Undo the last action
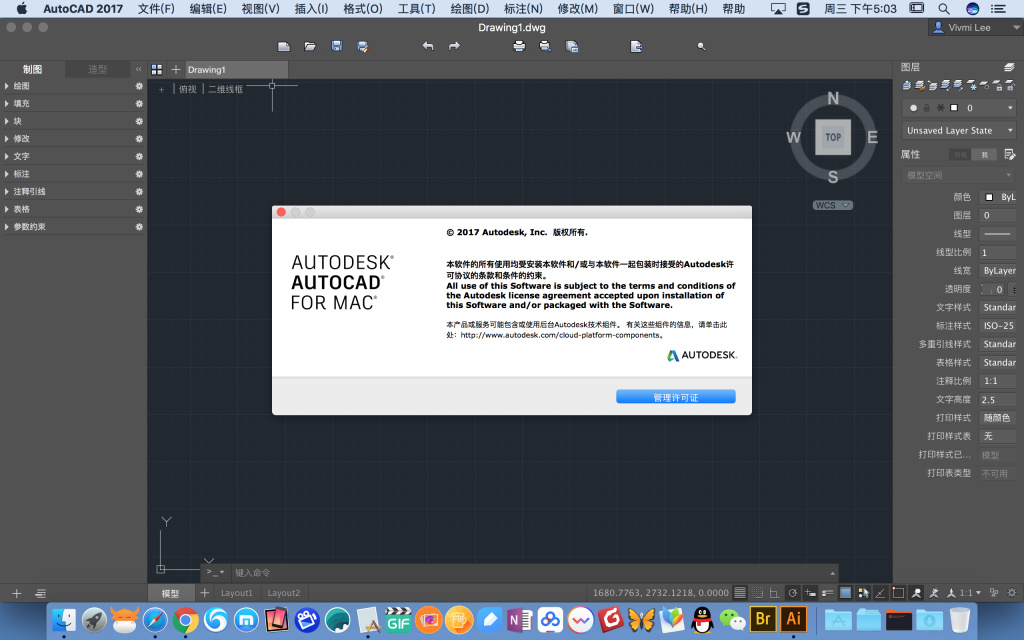This screenshot has width=1024, height=640. [428, 46]
